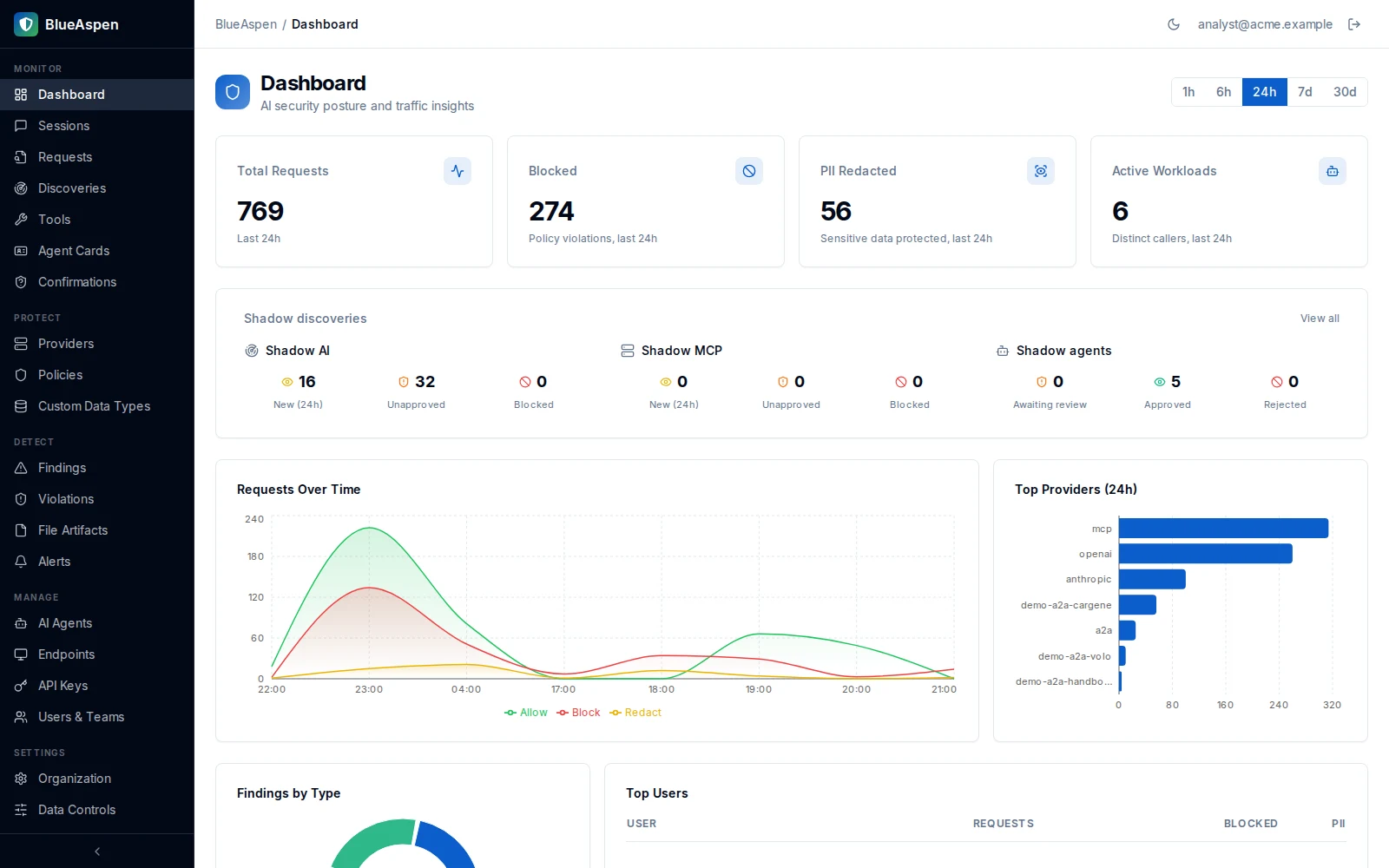Select the 7d time range

point(1305,92)
